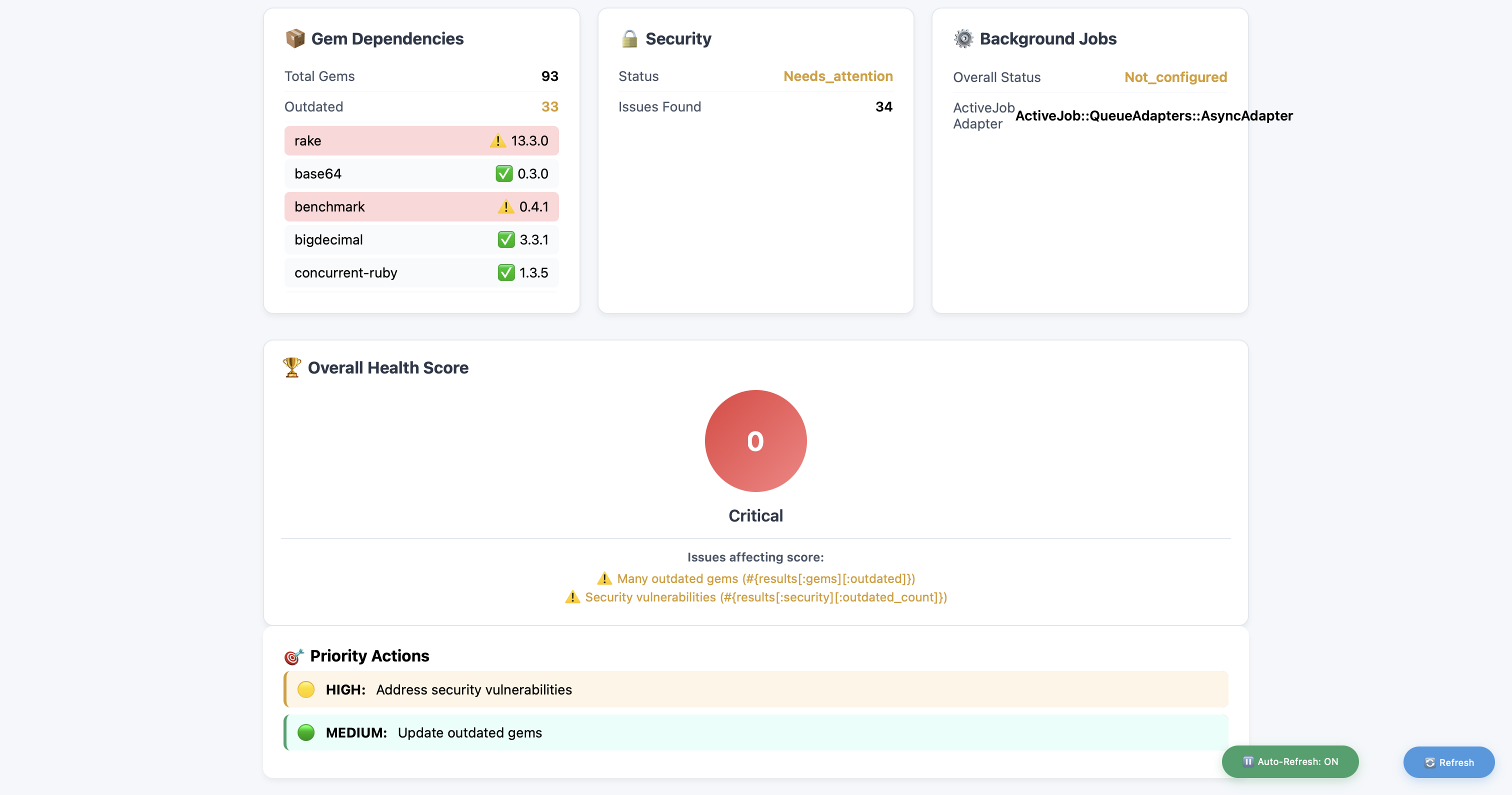Click the Gem Dependencies package icon
Viewport: 1512px width, 795px height.
pyautogui.click(x=295, y=38)
